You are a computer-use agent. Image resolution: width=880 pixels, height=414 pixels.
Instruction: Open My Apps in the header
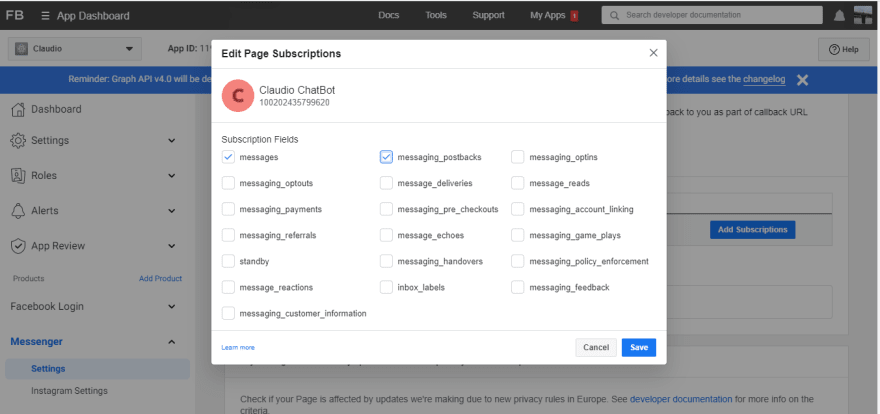tap(547, 15)
